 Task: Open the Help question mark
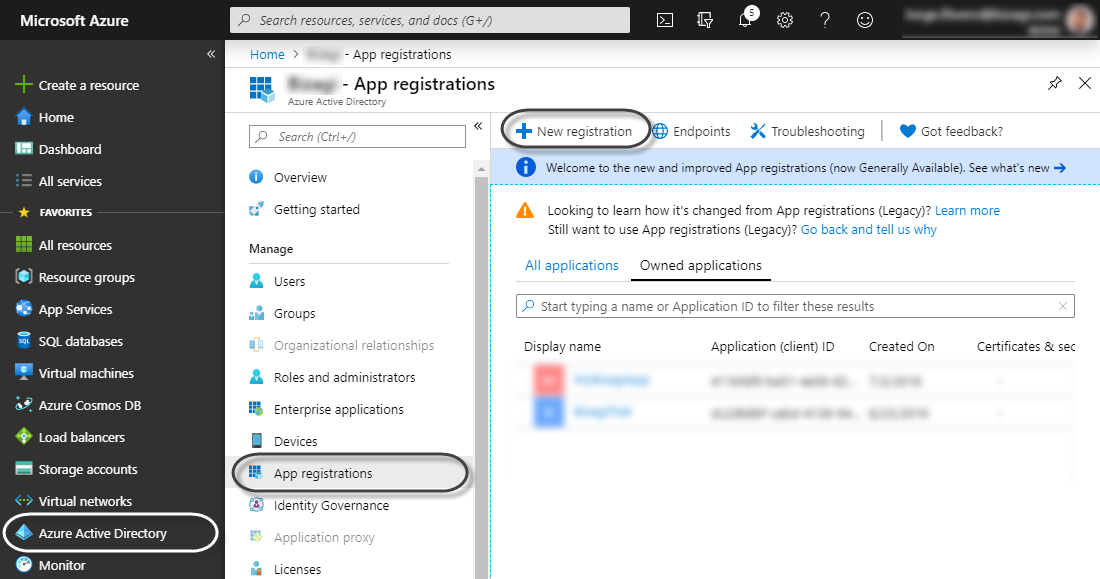(x=825, y=20)
